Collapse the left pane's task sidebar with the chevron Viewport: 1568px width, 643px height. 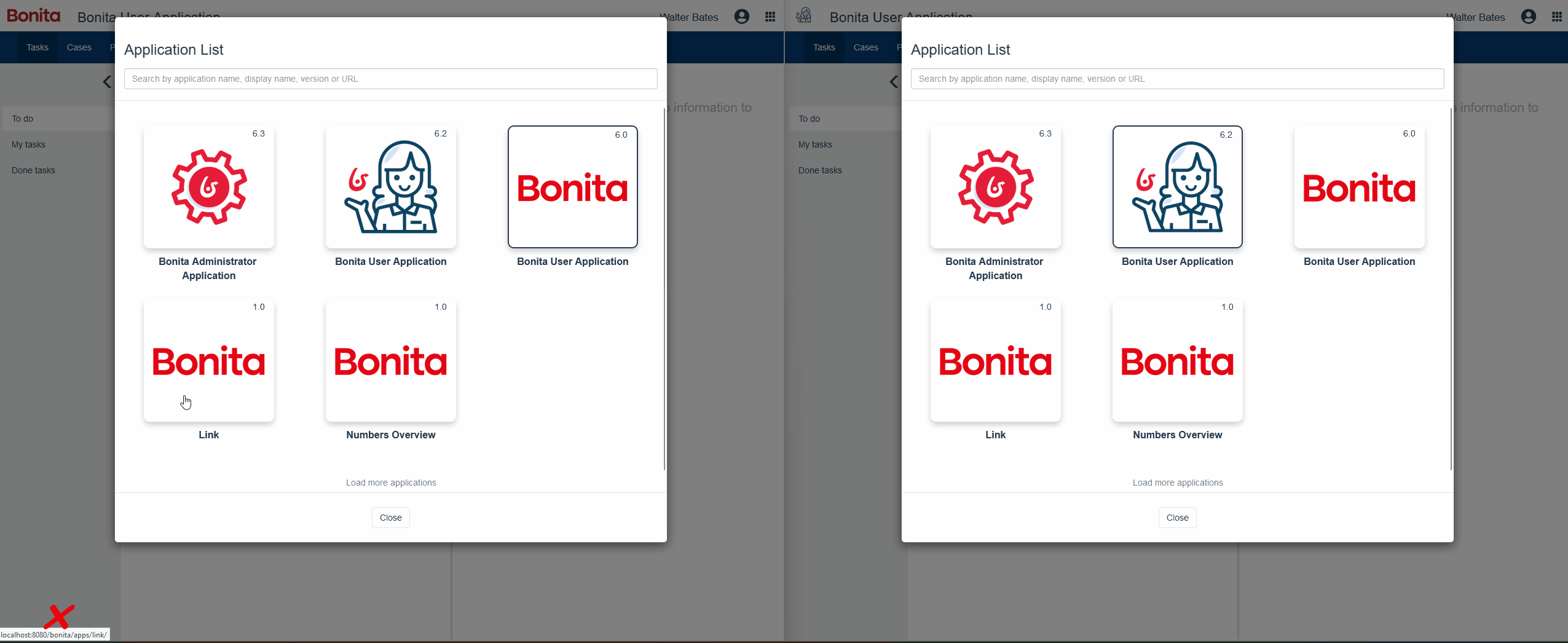[x=107, y=82]
